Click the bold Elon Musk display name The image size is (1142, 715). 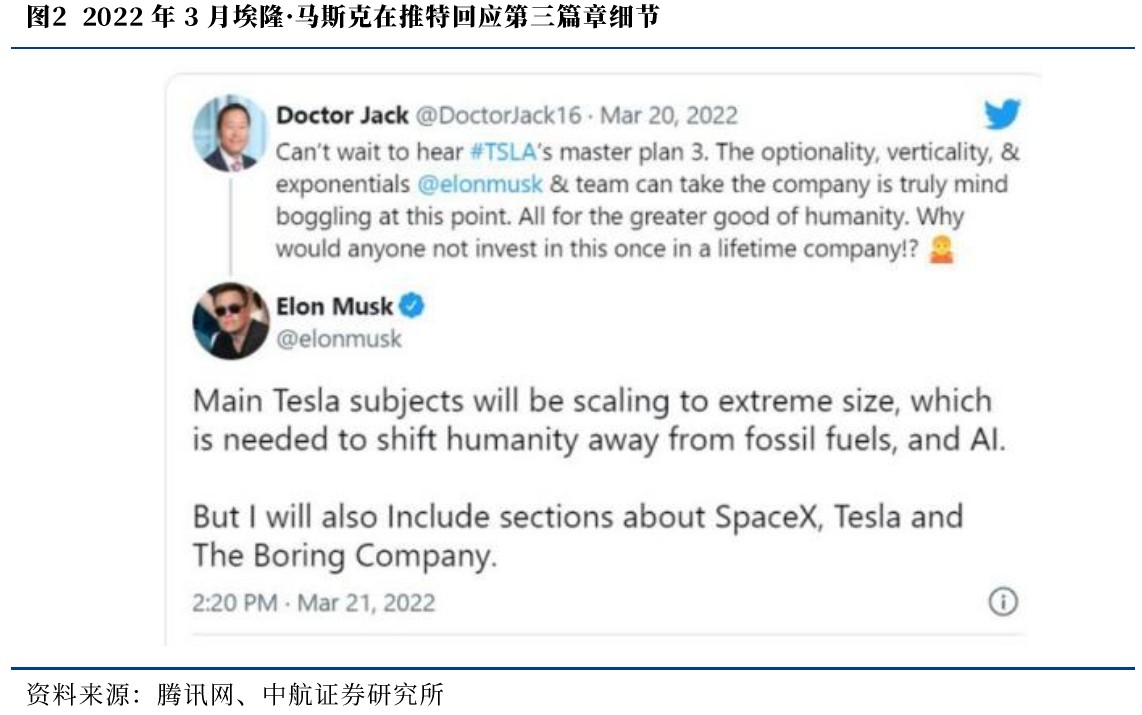click(x=334, y=306)
